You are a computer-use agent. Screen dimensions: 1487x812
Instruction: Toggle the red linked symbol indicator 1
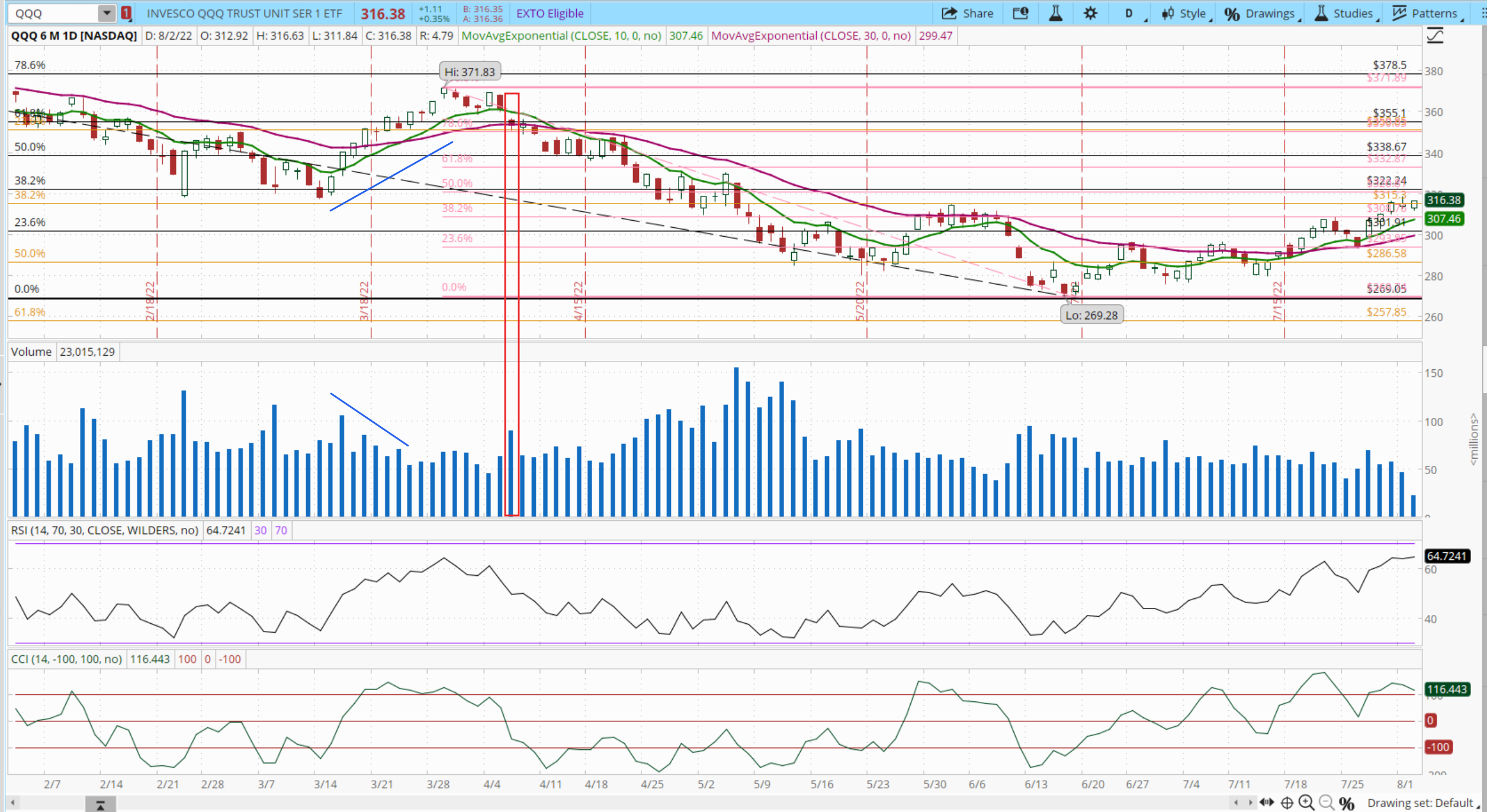click(126, 13)
